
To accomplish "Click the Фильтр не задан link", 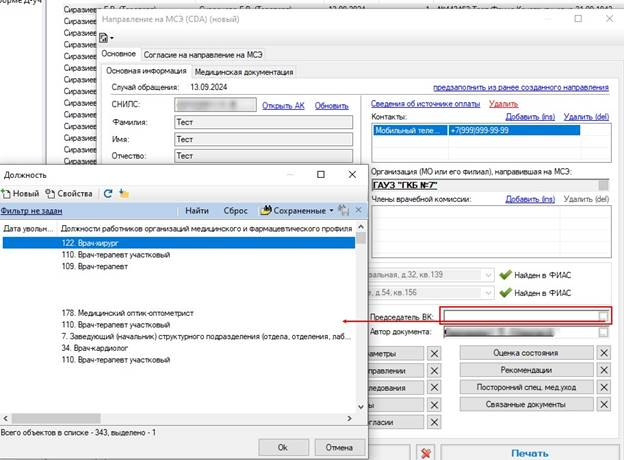I will click(x=31, y=211).
